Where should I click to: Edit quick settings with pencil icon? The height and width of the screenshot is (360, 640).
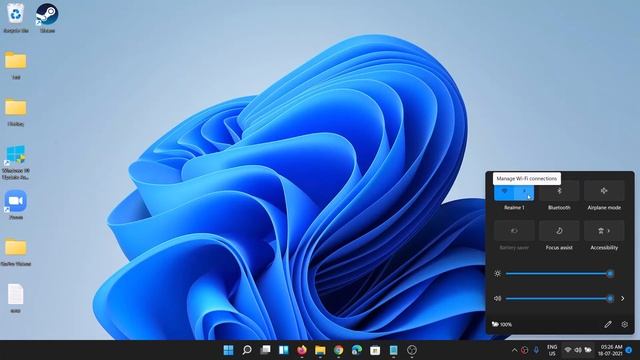coord(608,324)
